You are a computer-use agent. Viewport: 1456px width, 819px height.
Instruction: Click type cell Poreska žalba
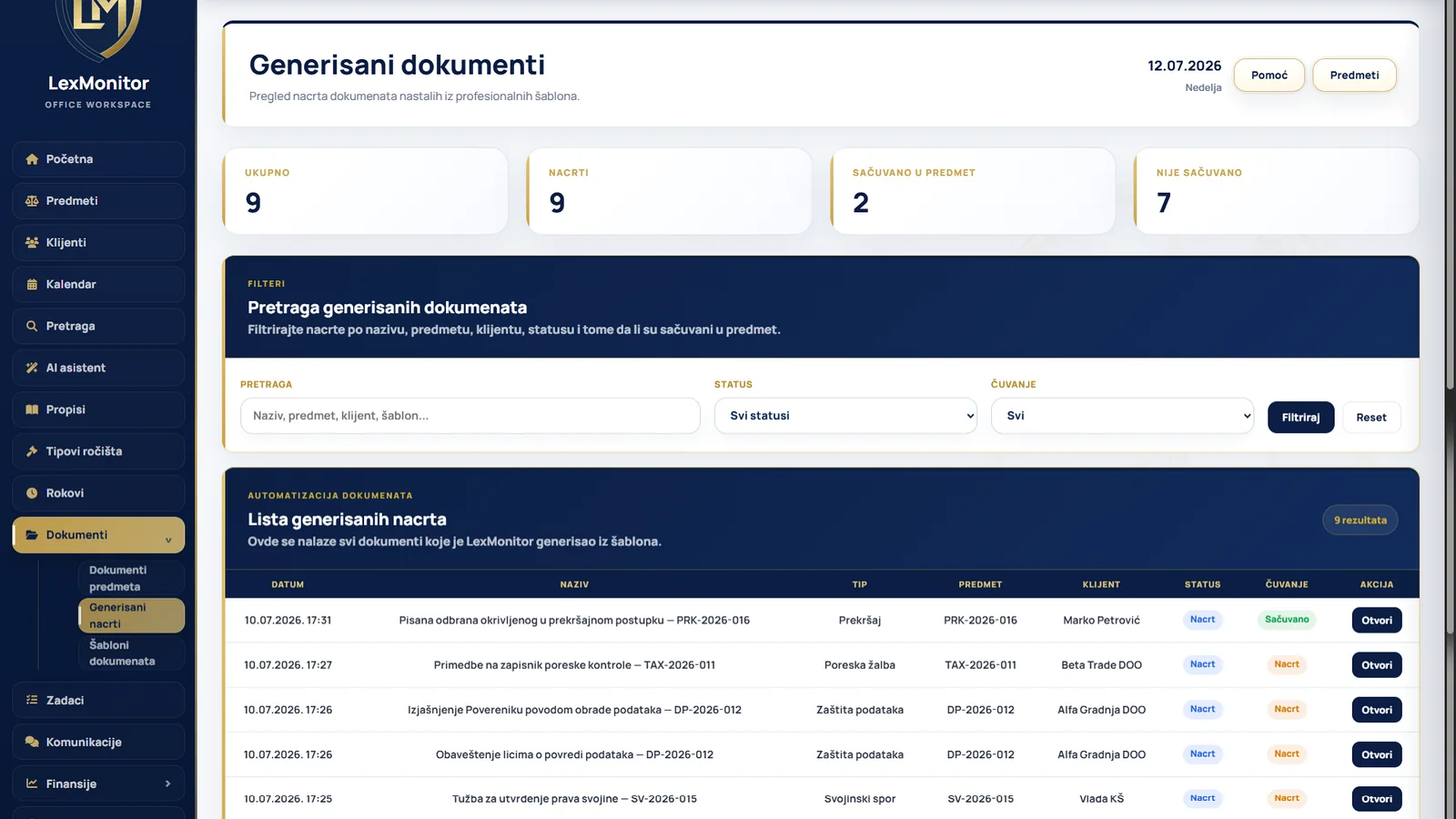coord(859,665)
